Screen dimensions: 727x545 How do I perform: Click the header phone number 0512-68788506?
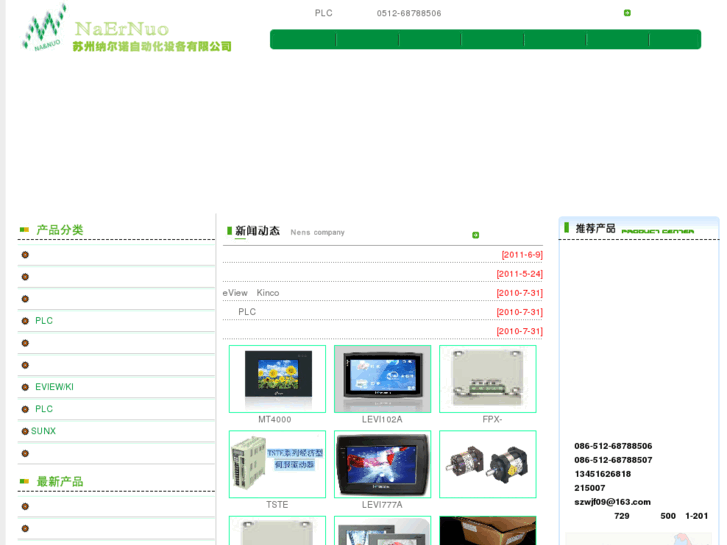(409, 13)
